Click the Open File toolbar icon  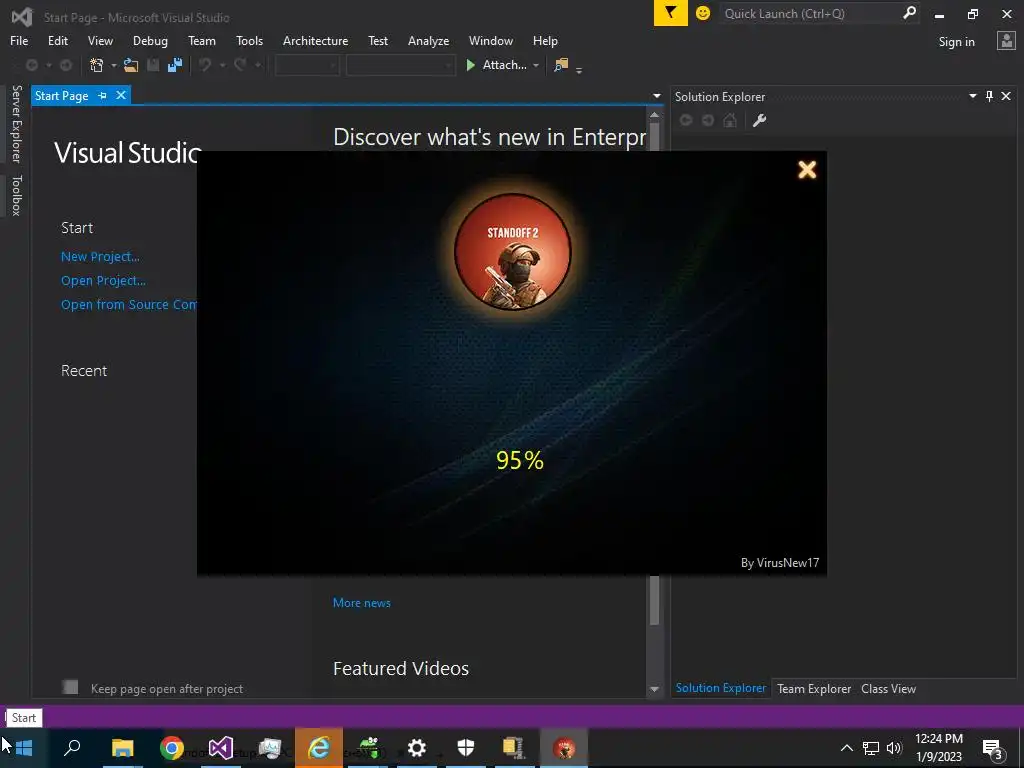pos(131,65)
